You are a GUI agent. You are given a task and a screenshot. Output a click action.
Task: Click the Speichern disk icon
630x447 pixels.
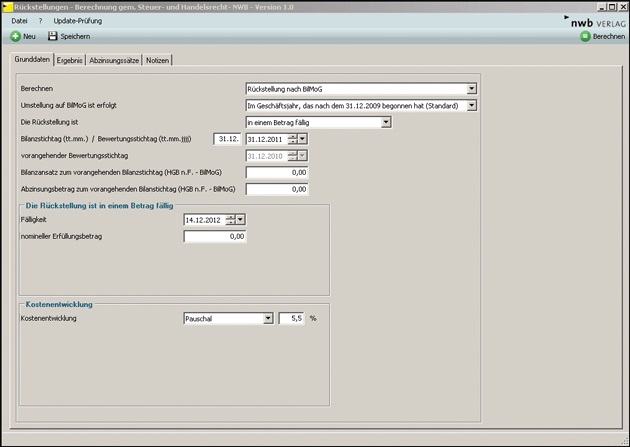coord(53,36)
